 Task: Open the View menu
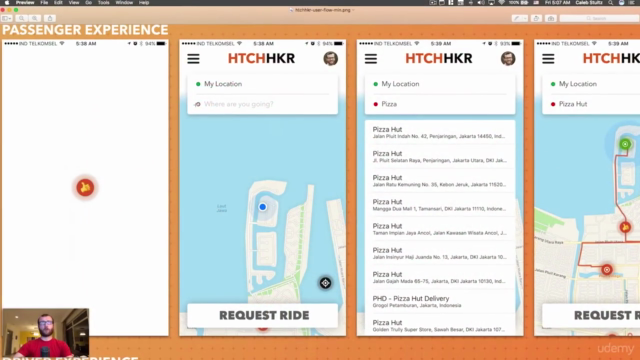(74, 2)
